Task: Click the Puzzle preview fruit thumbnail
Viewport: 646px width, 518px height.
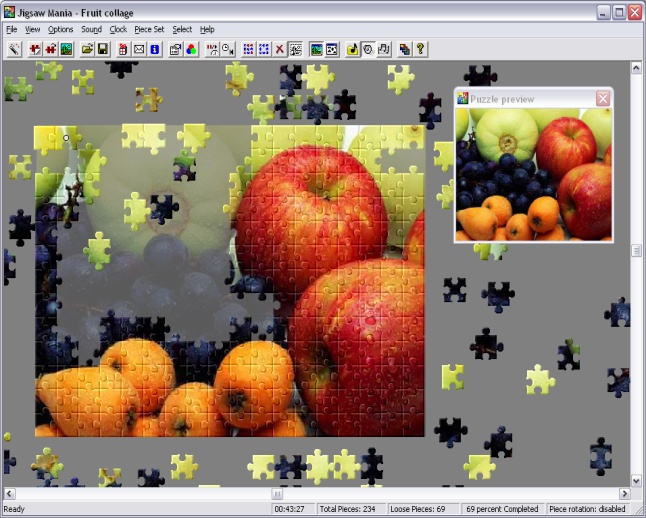Action: tap(533, 174)
